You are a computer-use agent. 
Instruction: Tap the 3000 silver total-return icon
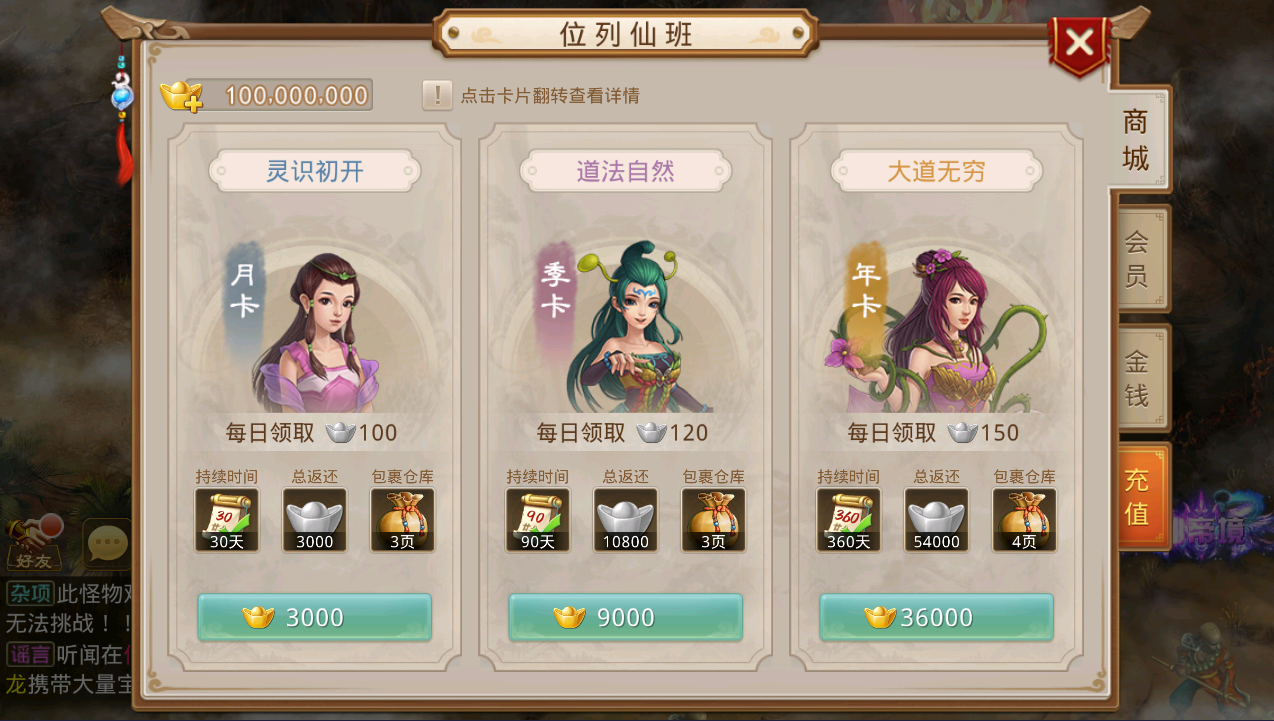(x=315, y=520)
